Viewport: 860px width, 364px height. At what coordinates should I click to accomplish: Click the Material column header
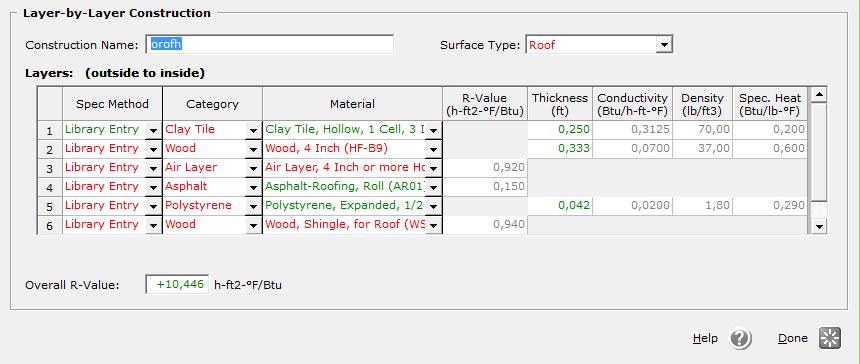click(x=353, y=104)
